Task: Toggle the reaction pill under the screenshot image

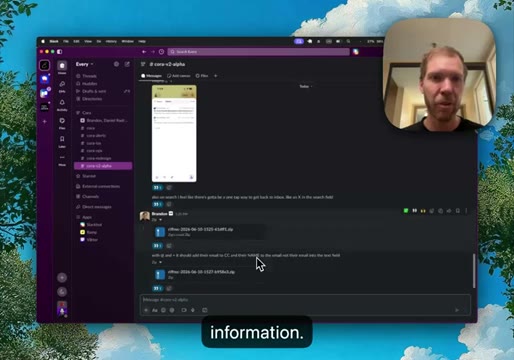Action: 158,188
